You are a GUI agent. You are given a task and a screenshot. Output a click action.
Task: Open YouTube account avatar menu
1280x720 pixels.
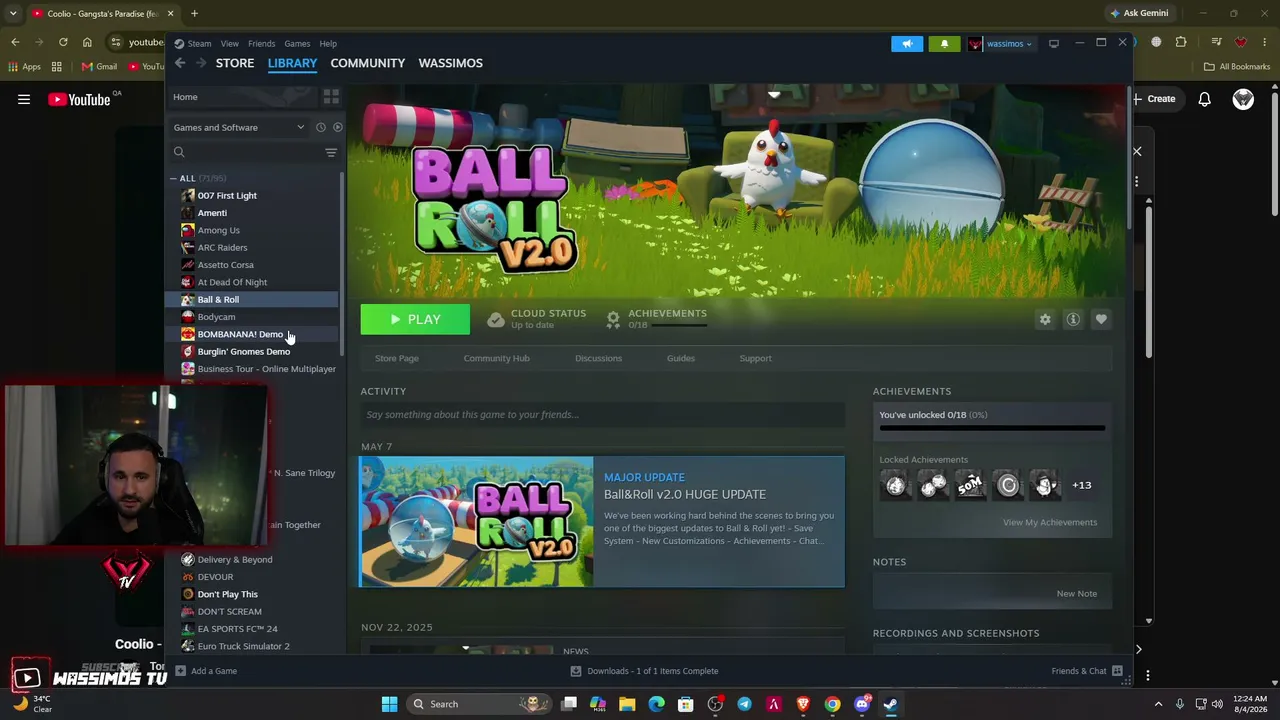click(1243, 99)
